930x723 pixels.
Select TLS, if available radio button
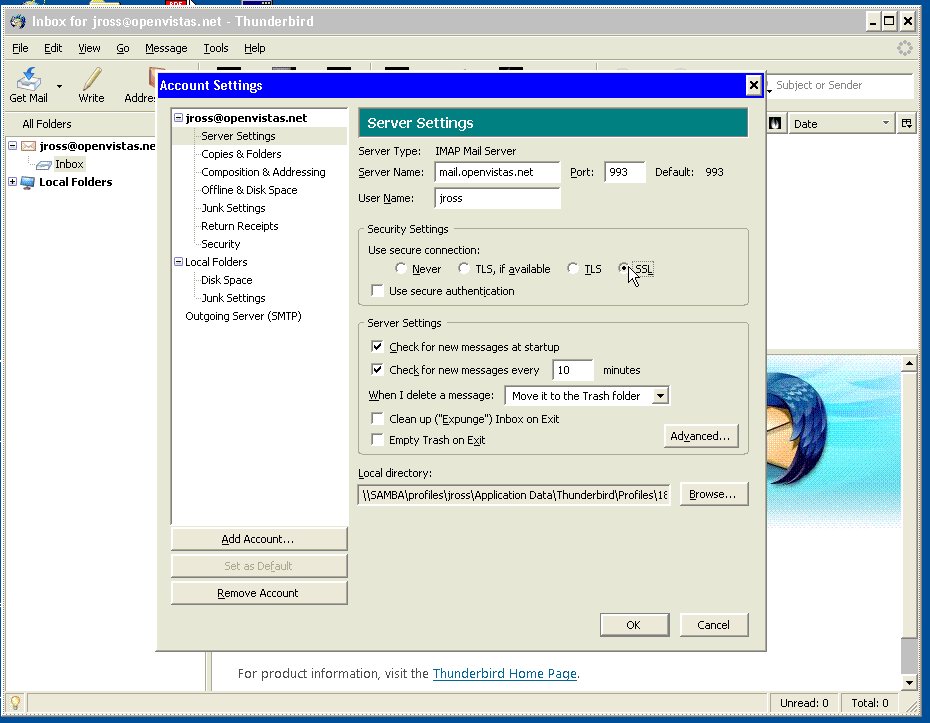point(463,269)
